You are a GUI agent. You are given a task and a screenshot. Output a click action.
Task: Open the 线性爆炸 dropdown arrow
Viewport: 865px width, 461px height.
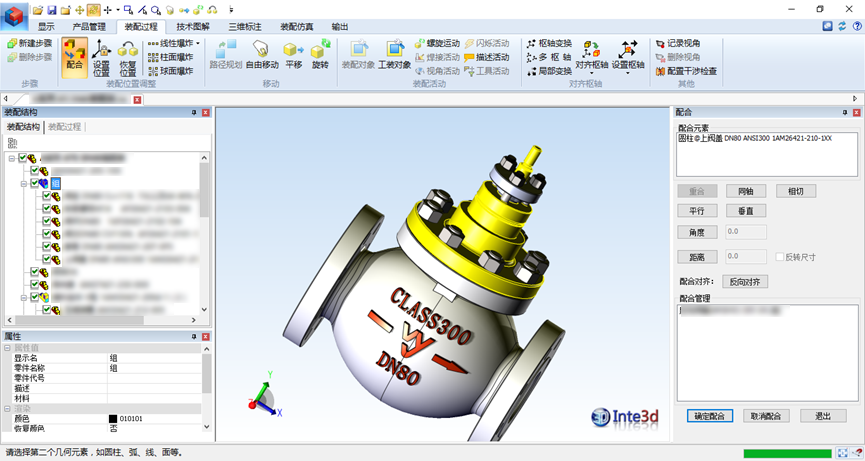[198, 43]
